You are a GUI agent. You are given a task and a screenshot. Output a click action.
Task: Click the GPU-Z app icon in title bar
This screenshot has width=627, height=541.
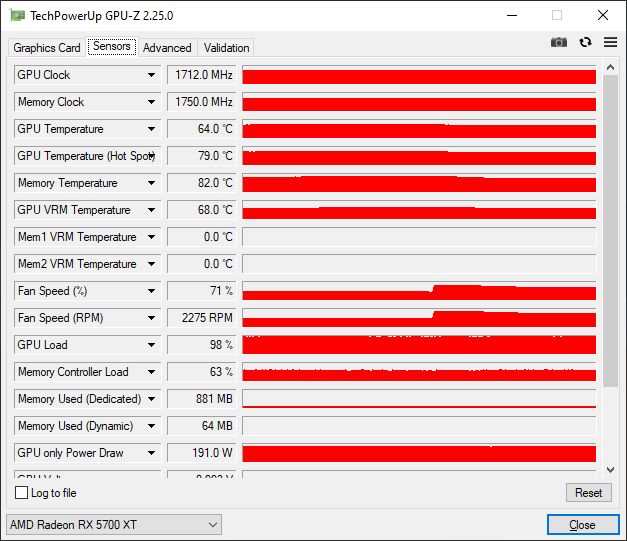pyautogui.click(x=17, y=16)
